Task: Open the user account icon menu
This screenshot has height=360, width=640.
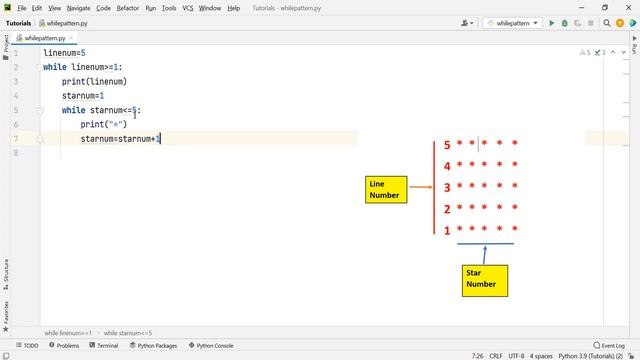Action: click(x=467, y=23)
